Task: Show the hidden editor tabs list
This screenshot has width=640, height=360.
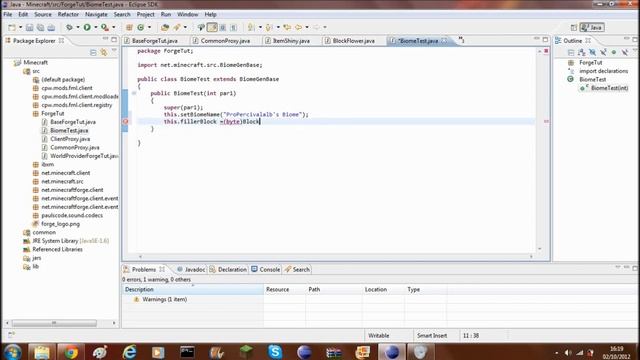Action: pyautogui.click(x=461, y=40)
